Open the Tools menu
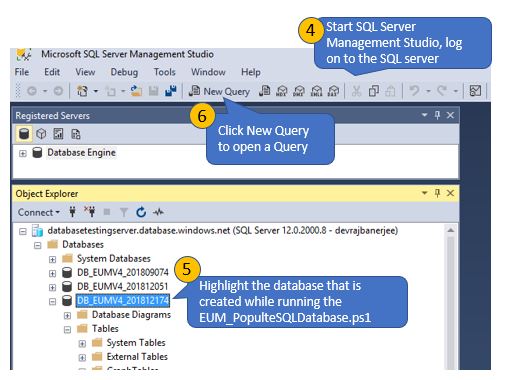Image resolution: width=510 pixels, height=380 pixels. tap(165, 72)
